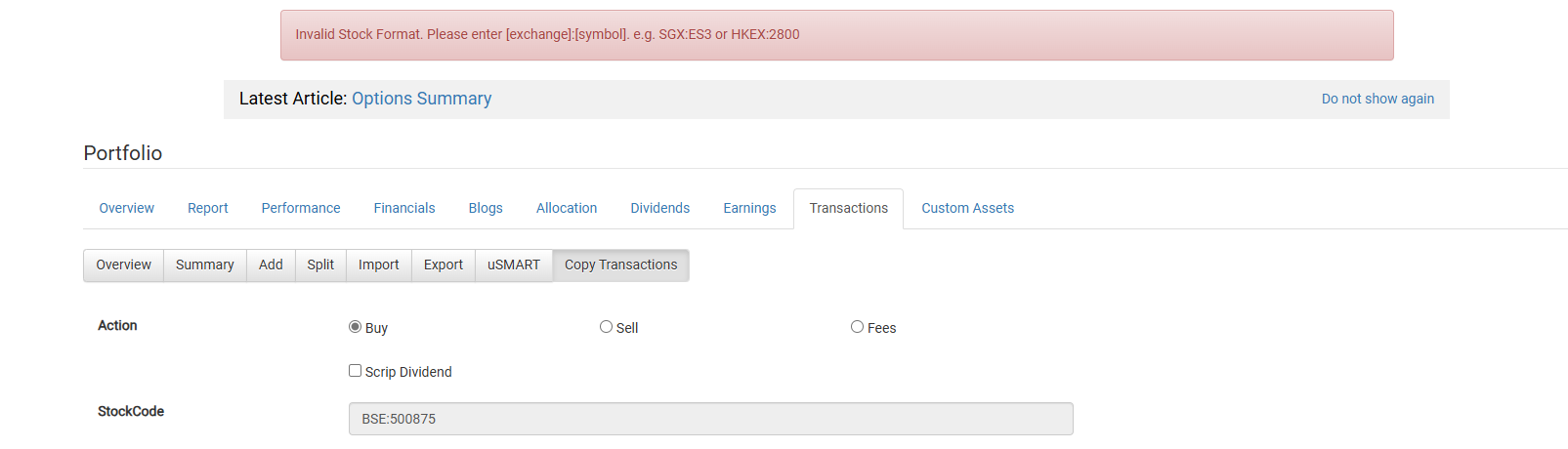Screen dimensions: 1568x449
Task: View the Dividends tab
Action: [x=659, y=208]
